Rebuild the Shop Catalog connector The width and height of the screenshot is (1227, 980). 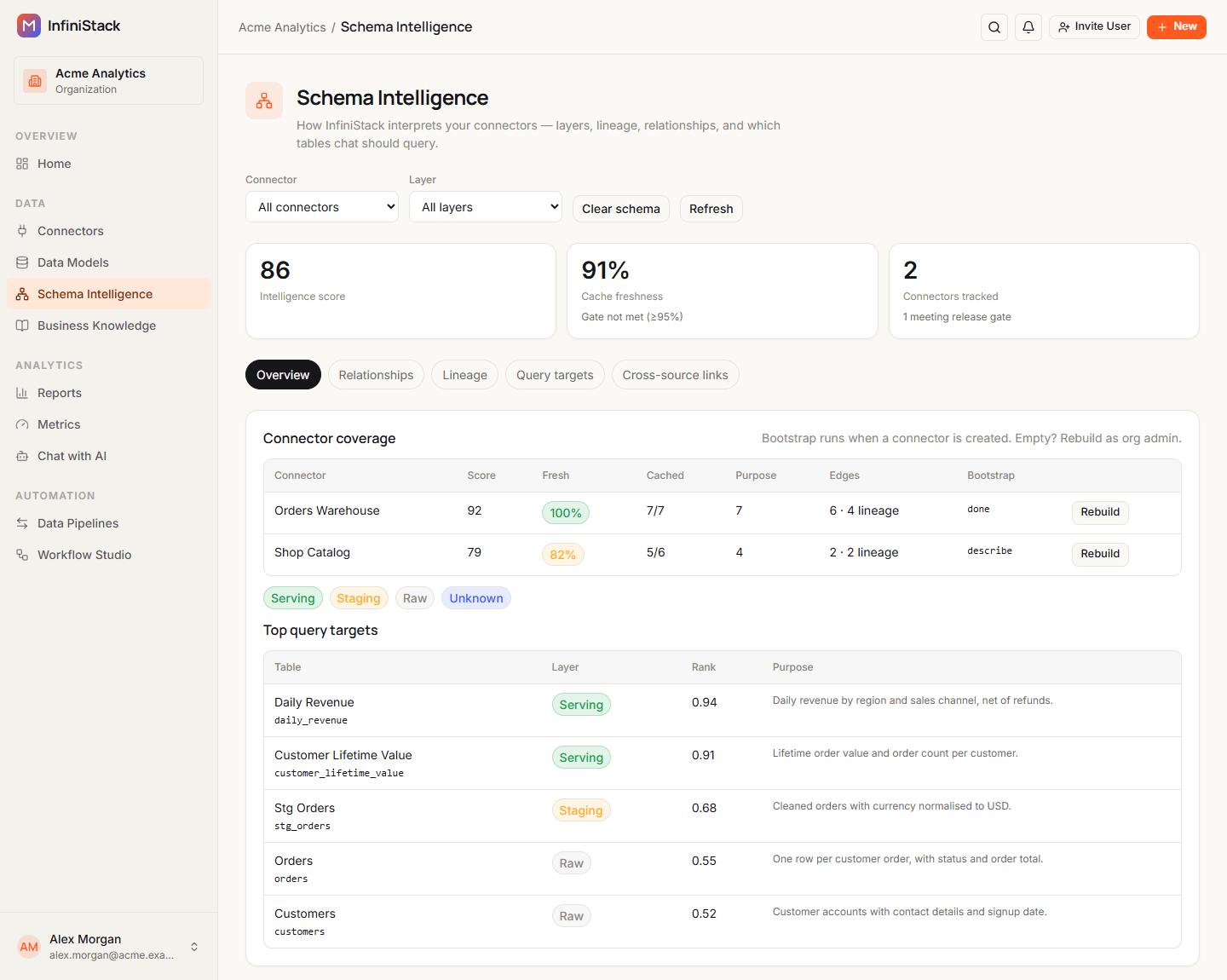pos(1100,554)
